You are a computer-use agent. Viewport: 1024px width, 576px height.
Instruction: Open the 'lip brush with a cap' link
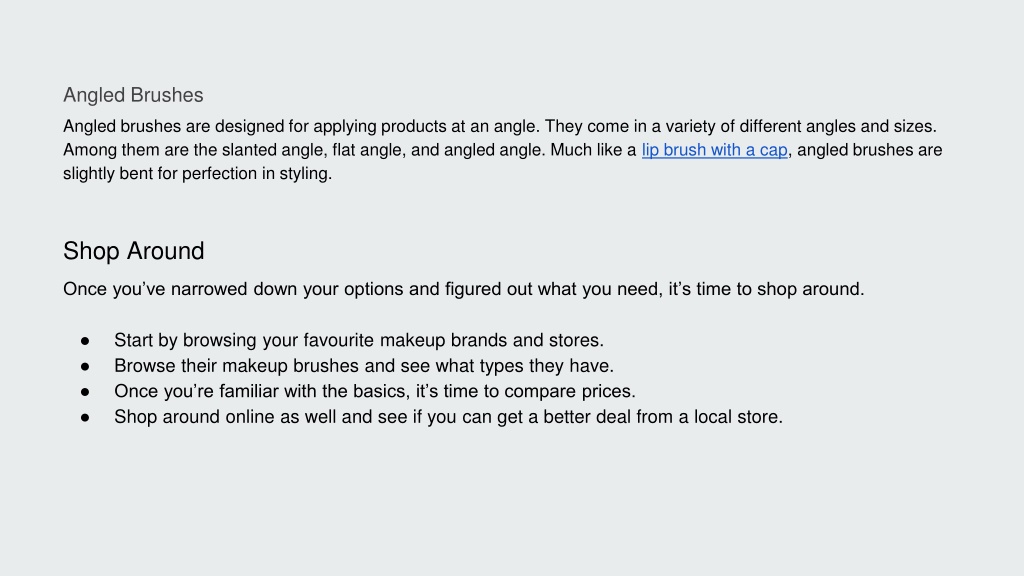[x=714, y=150]
